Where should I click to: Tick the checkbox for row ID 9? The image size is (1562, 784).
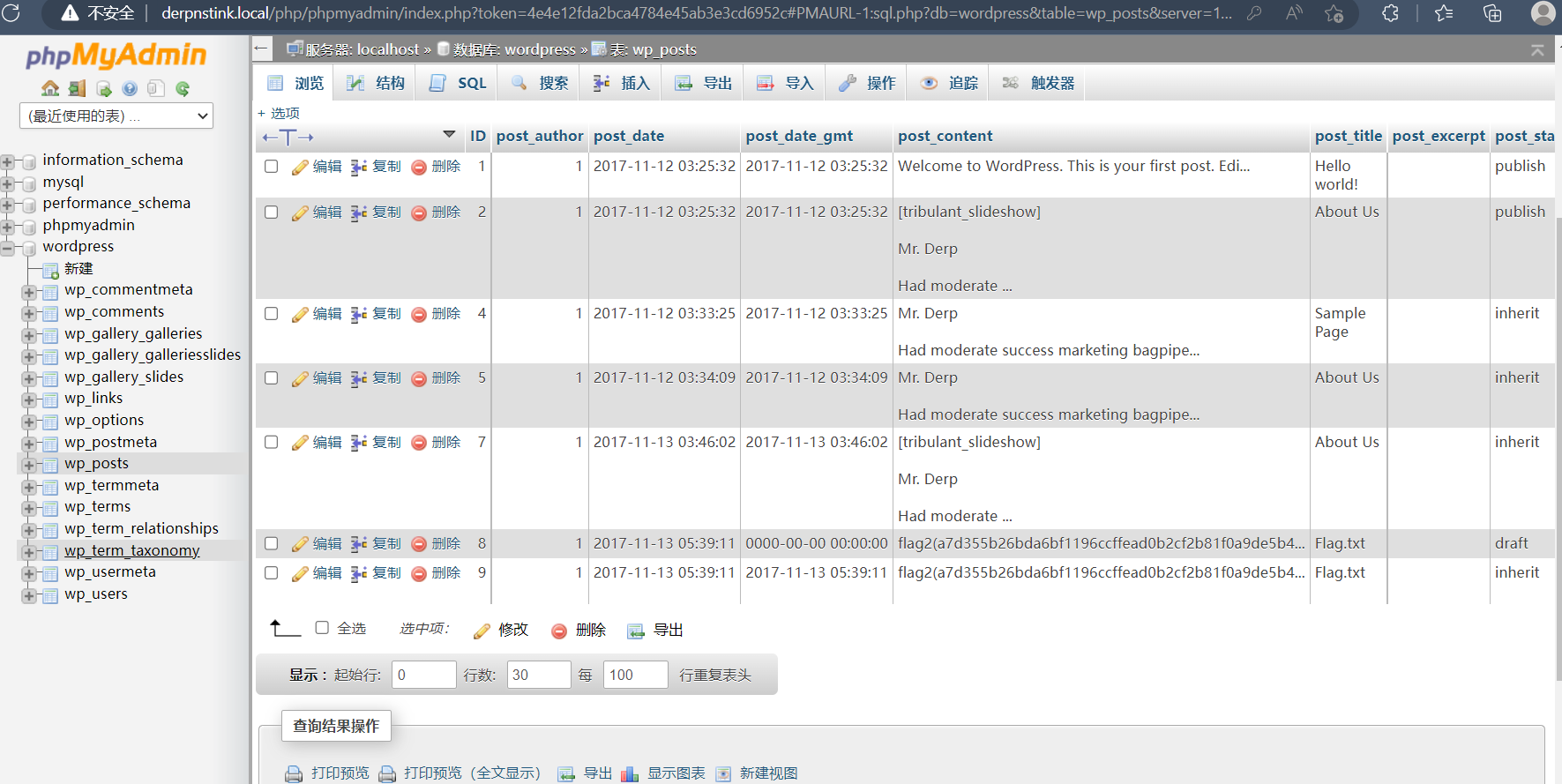click(272, 572)
